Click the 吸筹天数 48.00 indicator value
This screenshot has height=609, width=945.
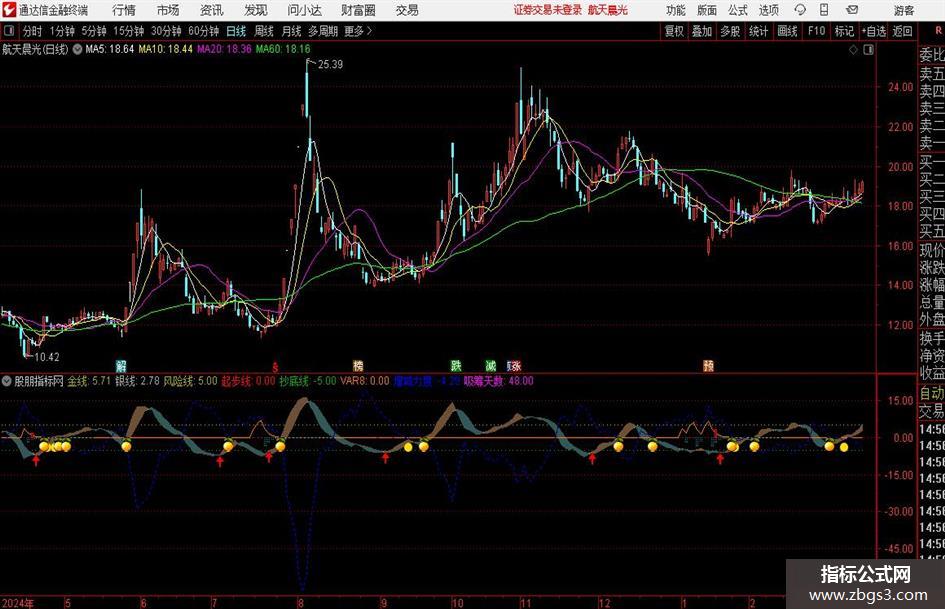498,381
